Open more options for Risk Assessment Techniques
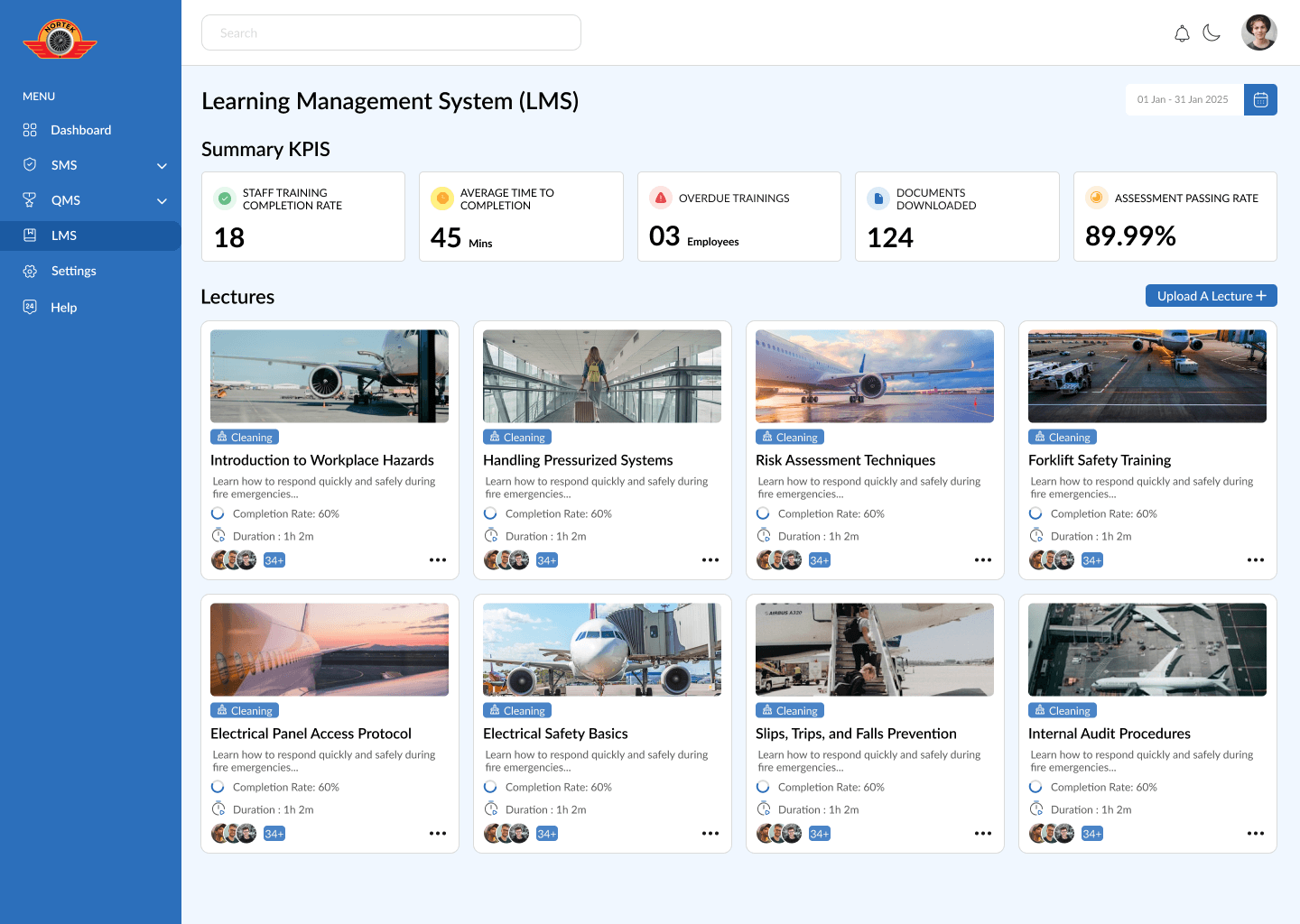1300x924 pixels. (x=983, y=560)
